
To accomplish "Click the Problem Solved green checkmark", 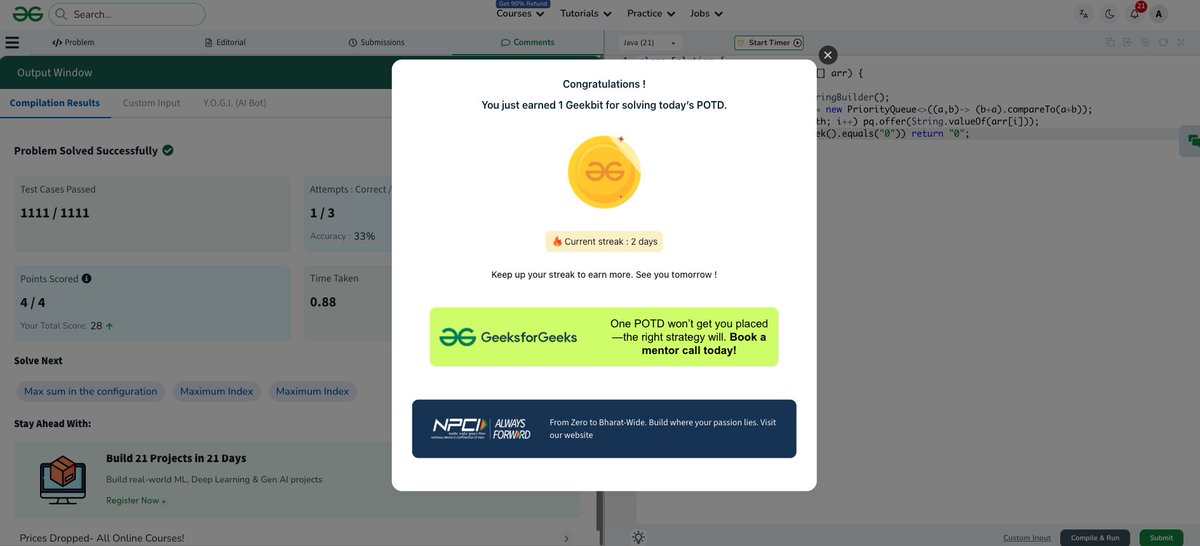I will coord(168,150).
